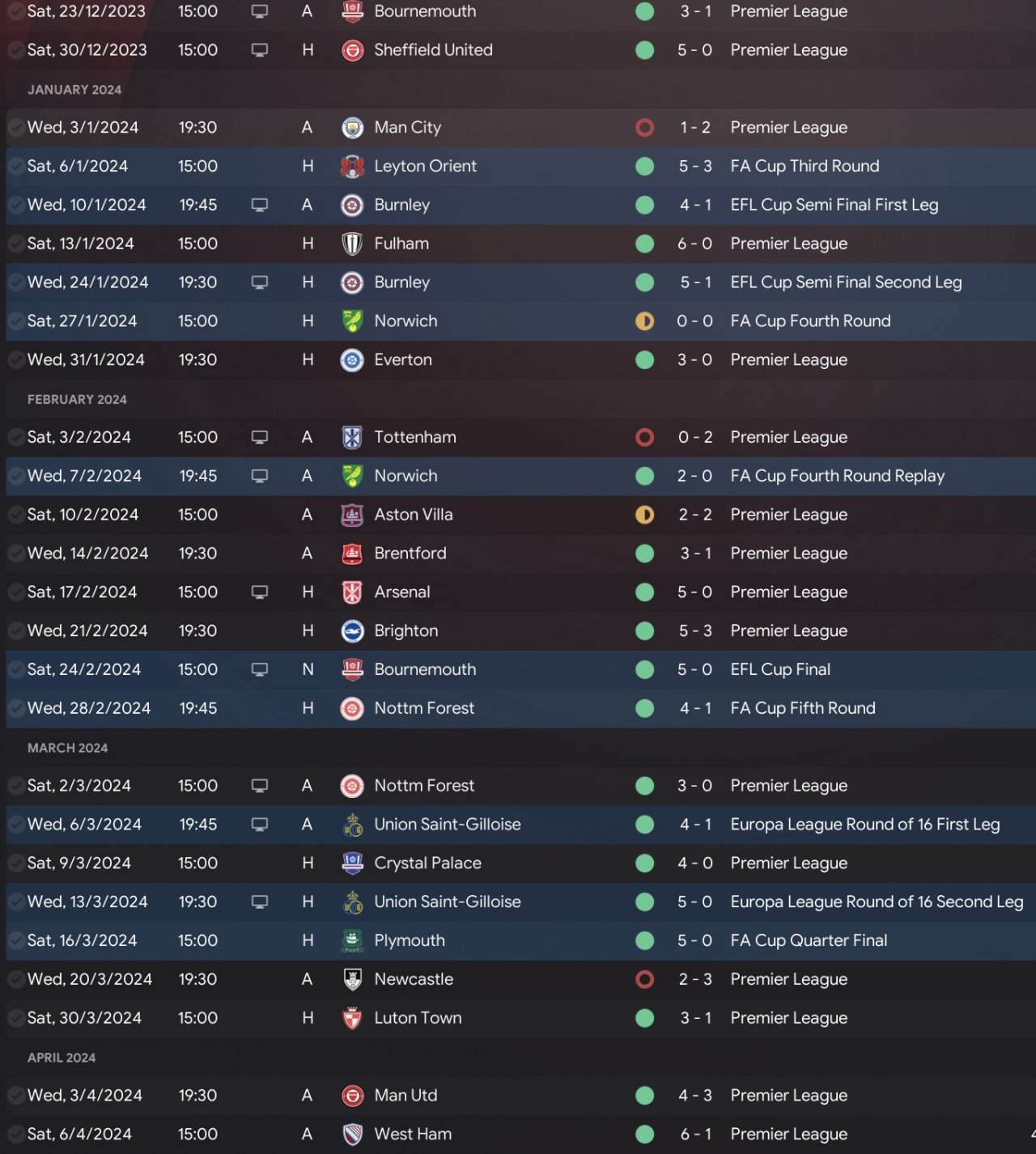
Task: Click the Leyton Orient club crest
Action: point(352,167)
